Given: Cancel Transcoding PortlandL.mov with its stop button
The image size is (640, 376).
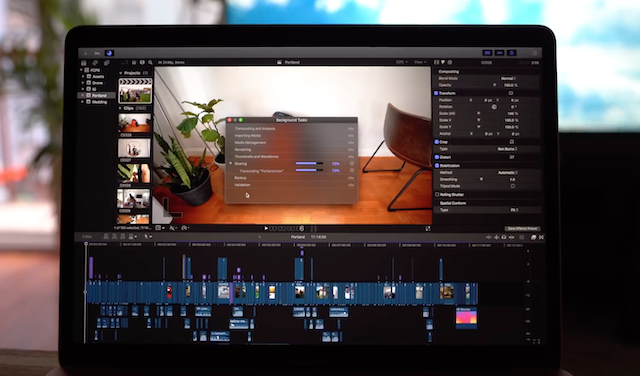Looking at the screenshot, I should (x=352, y=170).
